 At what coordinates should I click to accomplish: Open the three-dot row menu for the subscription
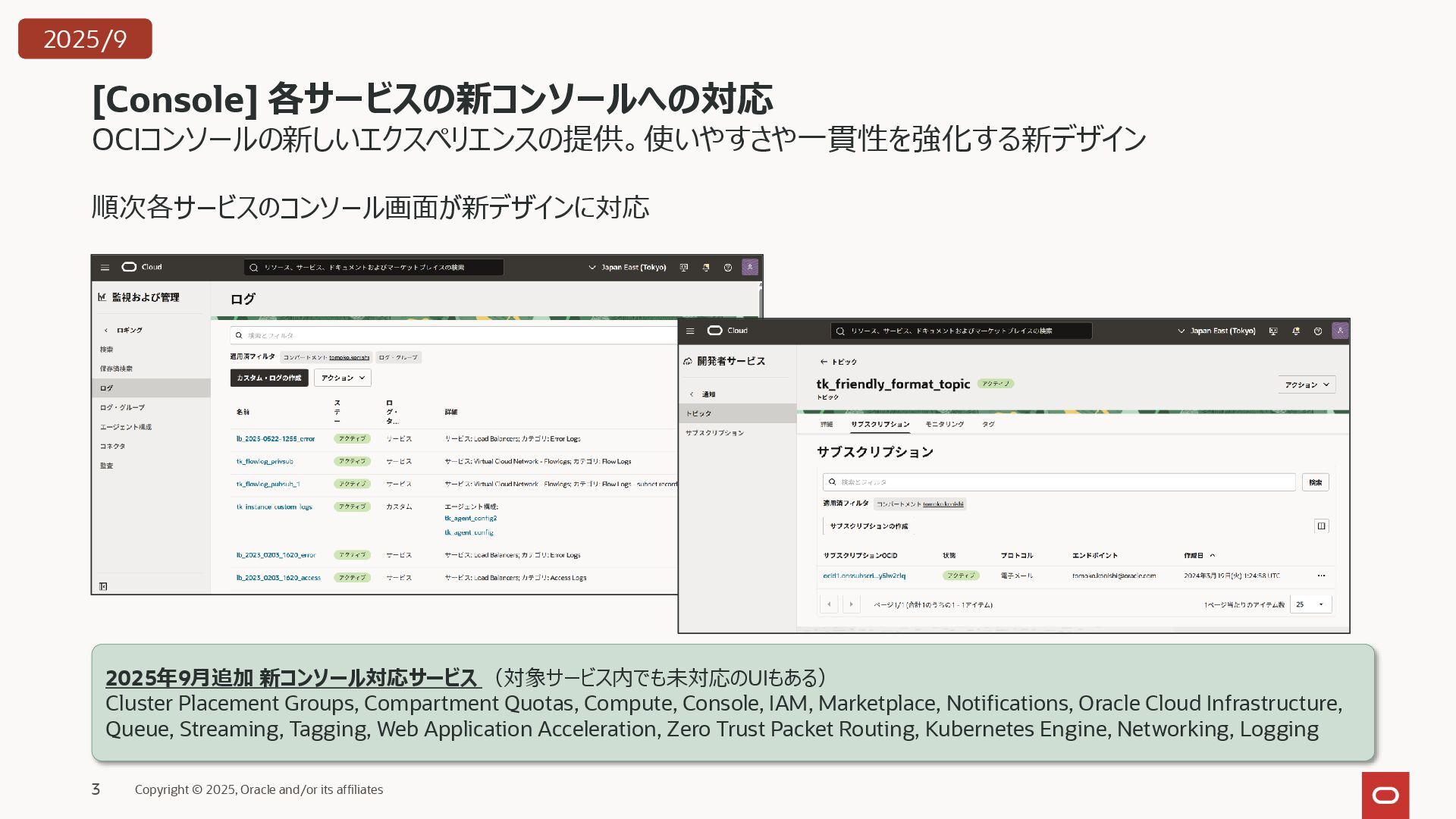(x=1321, y=576)
